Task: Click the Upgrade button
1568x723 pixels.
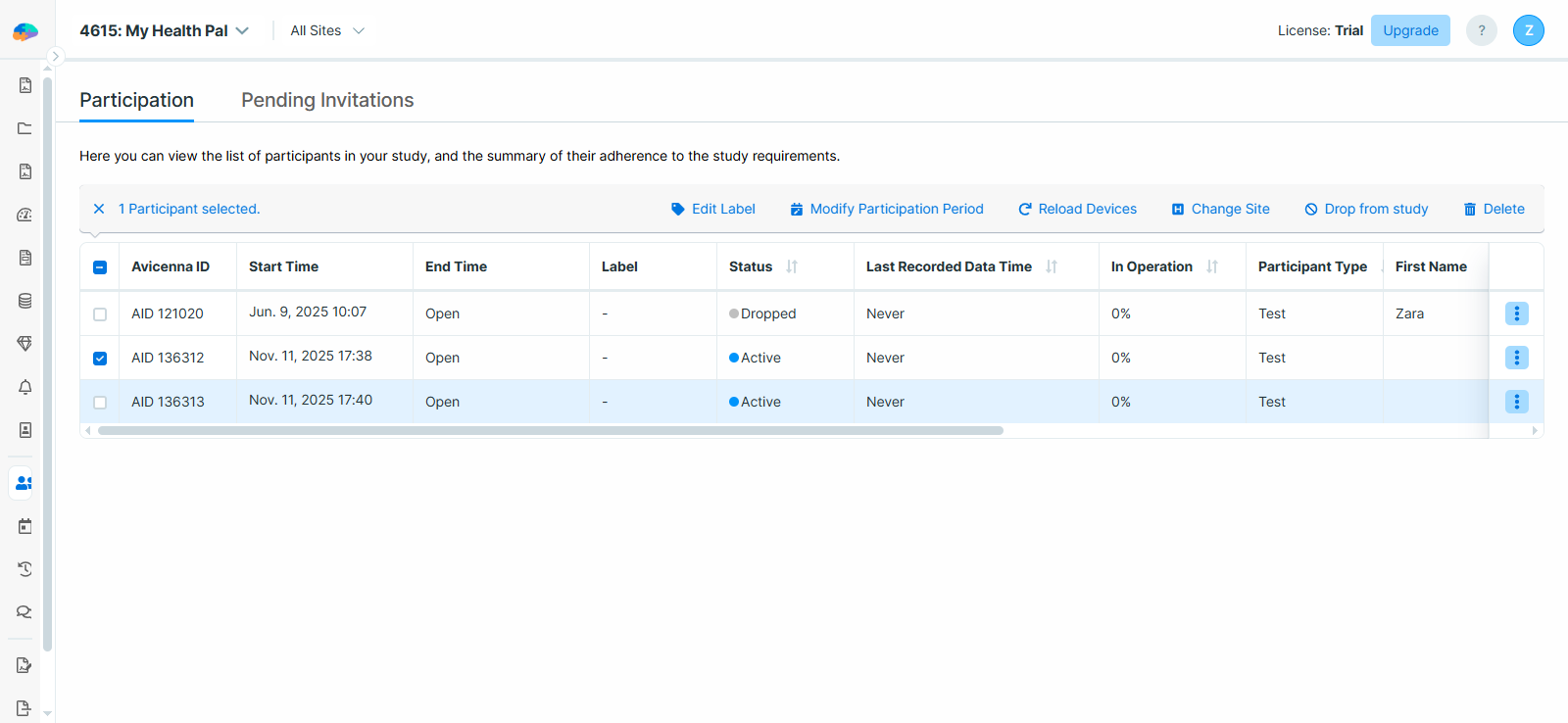Action: tap(1410, 30)
